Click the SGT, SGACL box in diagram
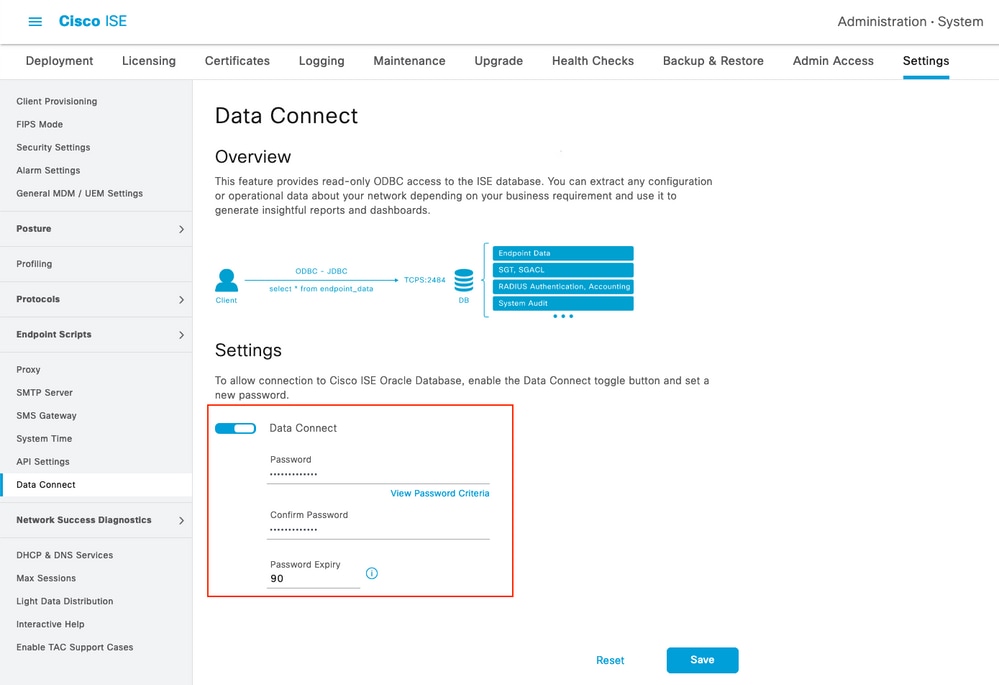Screen dimensions: 999x685 (563, 270)
